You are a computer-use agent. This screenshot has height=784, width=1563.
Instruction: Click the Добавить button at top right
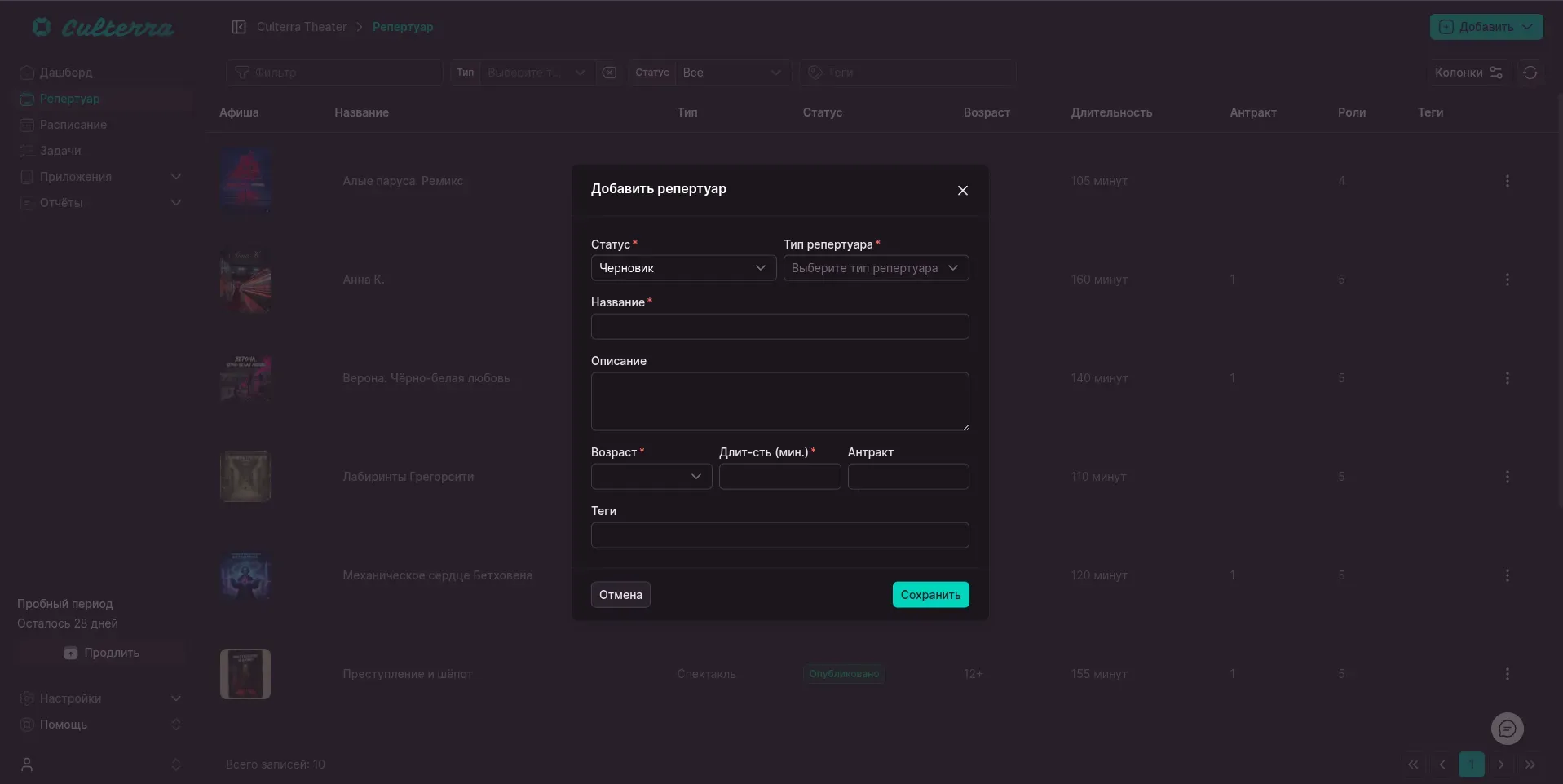coord(1486,27)
